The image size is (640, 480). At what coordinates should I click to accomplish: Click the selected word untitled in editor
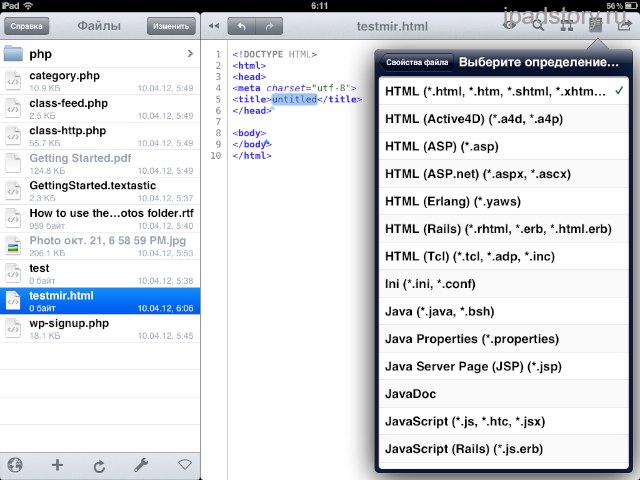click(x=294, y=99)
